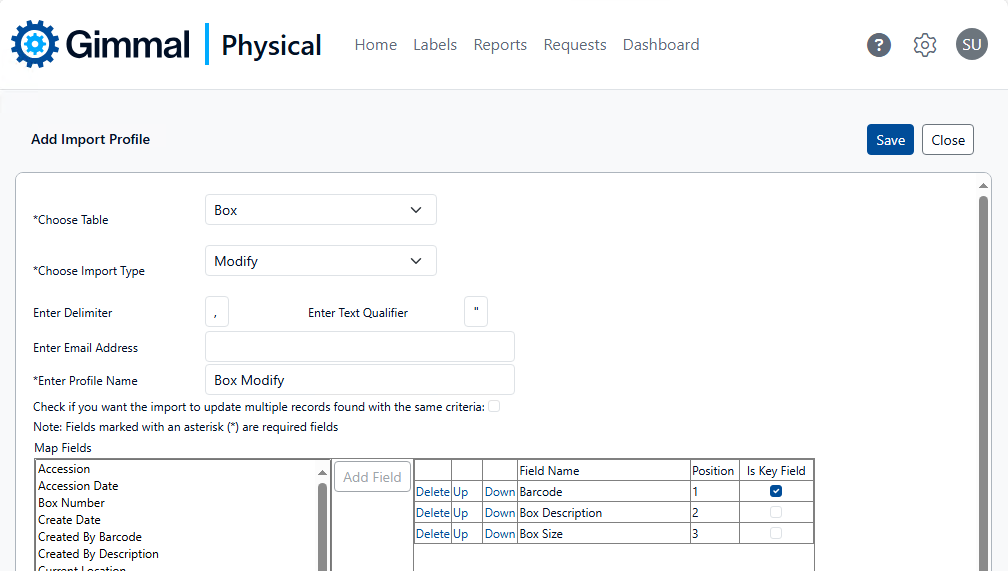Open the settings gear icon
Image resolution: width=1008 pixels, height=571 pixels.
coord(925,45)
